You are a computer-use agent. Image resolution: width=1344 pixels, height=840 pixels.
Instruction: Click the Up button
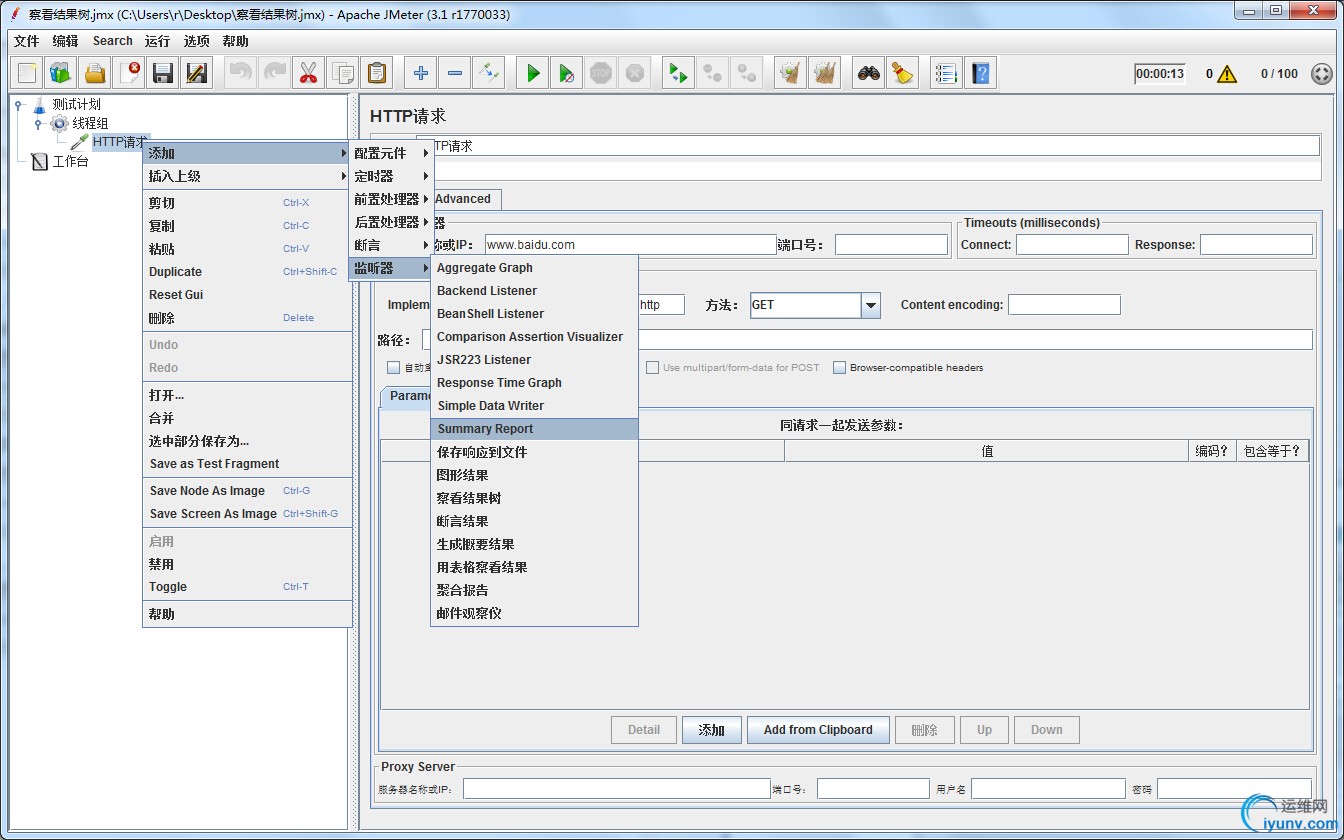point(985,730)
